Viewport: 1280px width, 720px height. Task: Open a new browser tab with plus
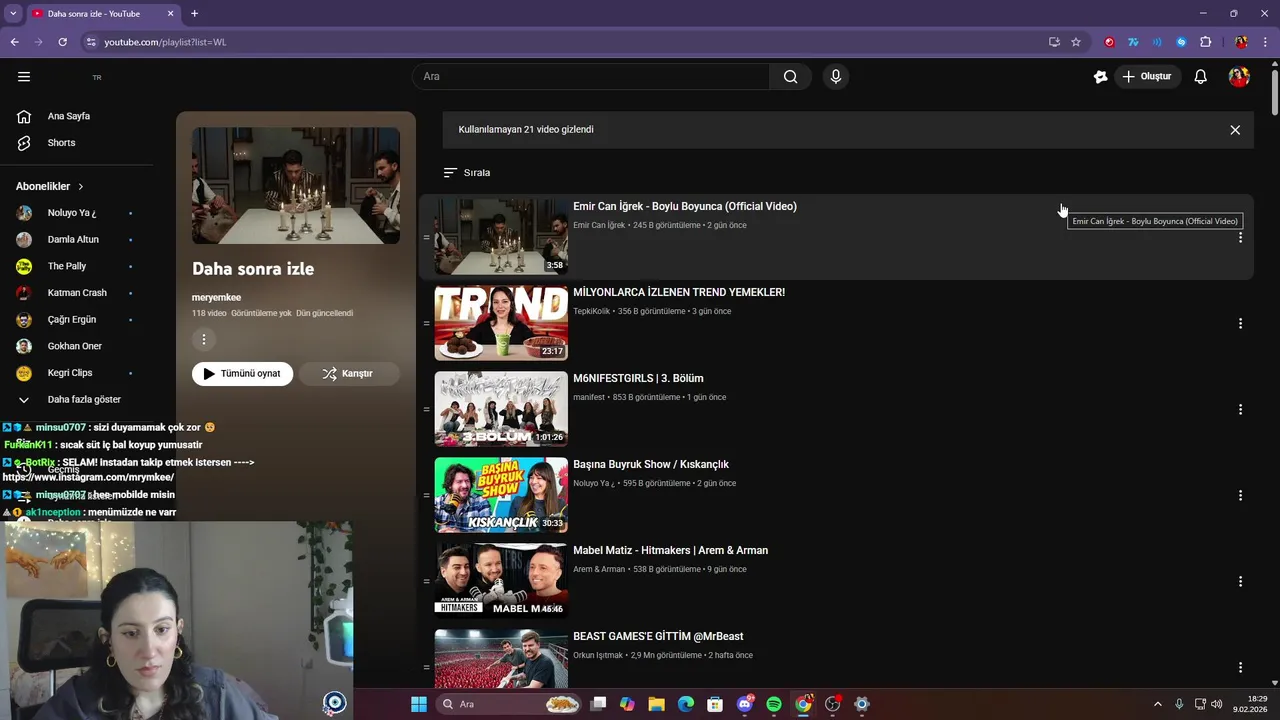pyautogui.click(x=194, y=14)
